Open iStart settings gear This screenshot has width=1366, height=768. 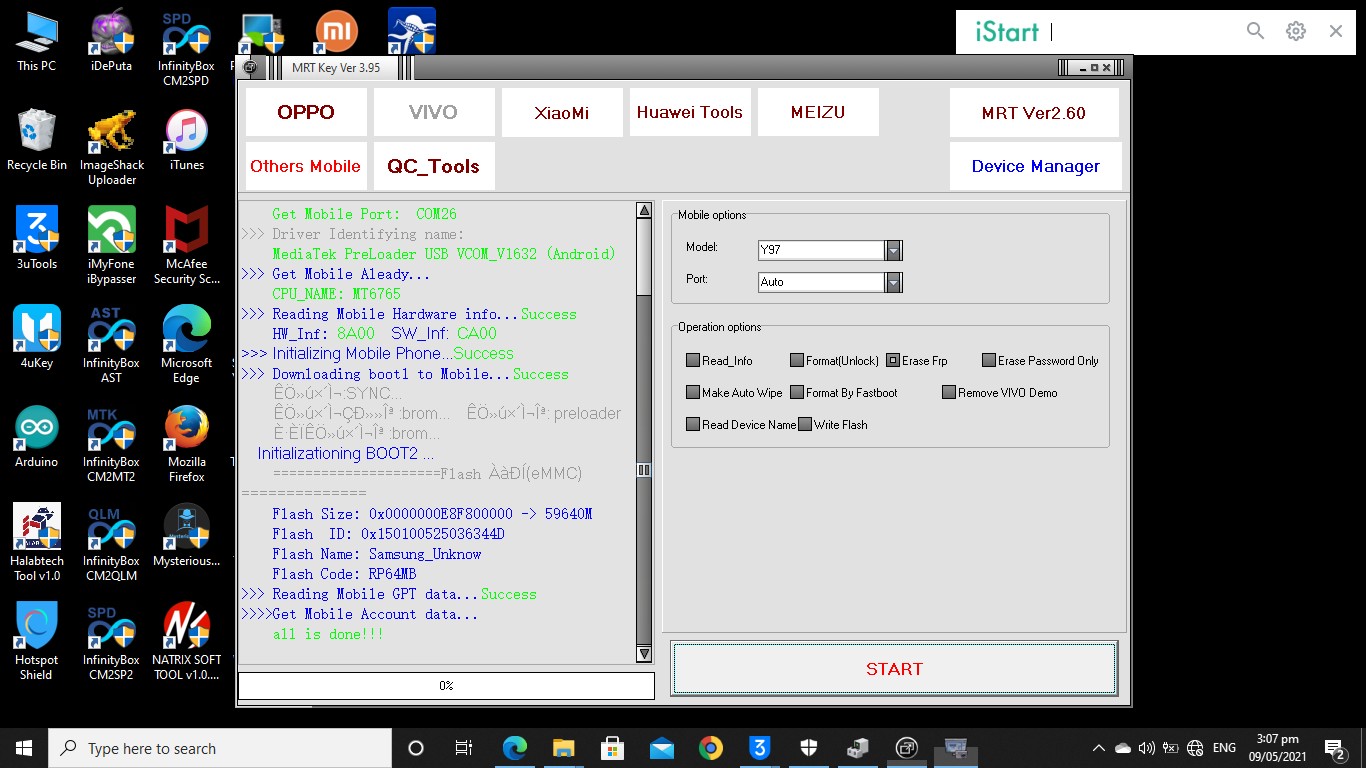point(1296,31)
